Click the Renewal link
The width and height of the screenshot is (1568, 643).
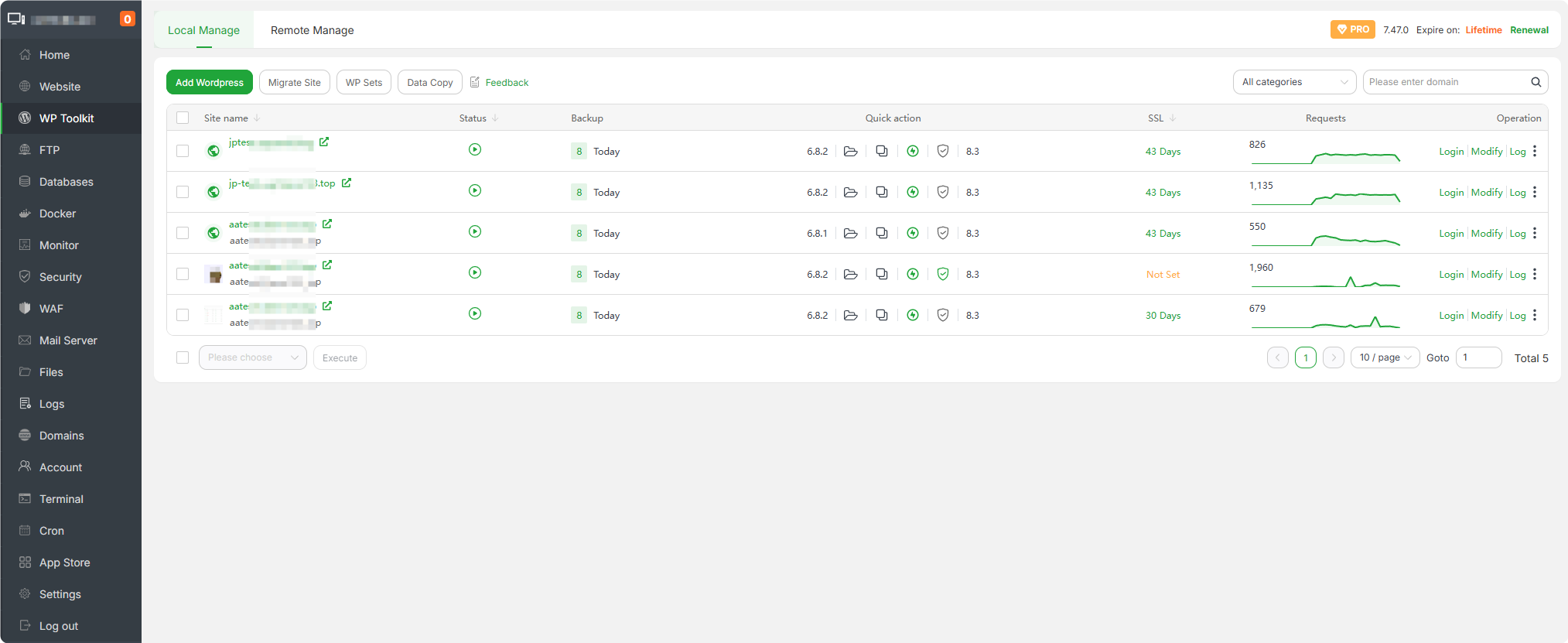click(1529, 30)
